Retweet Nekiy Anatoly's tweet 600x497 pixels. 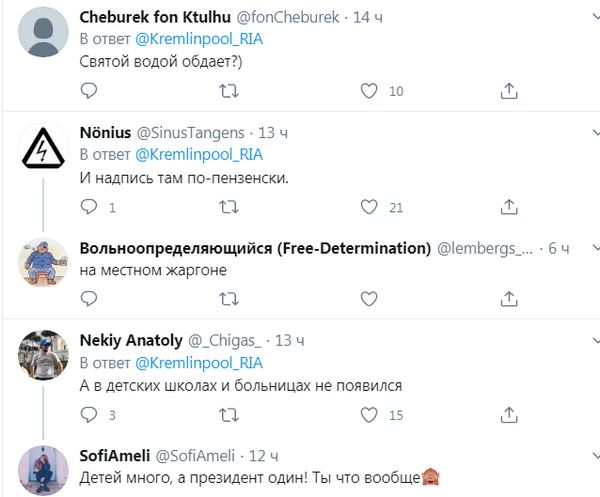tap(229, 414)
